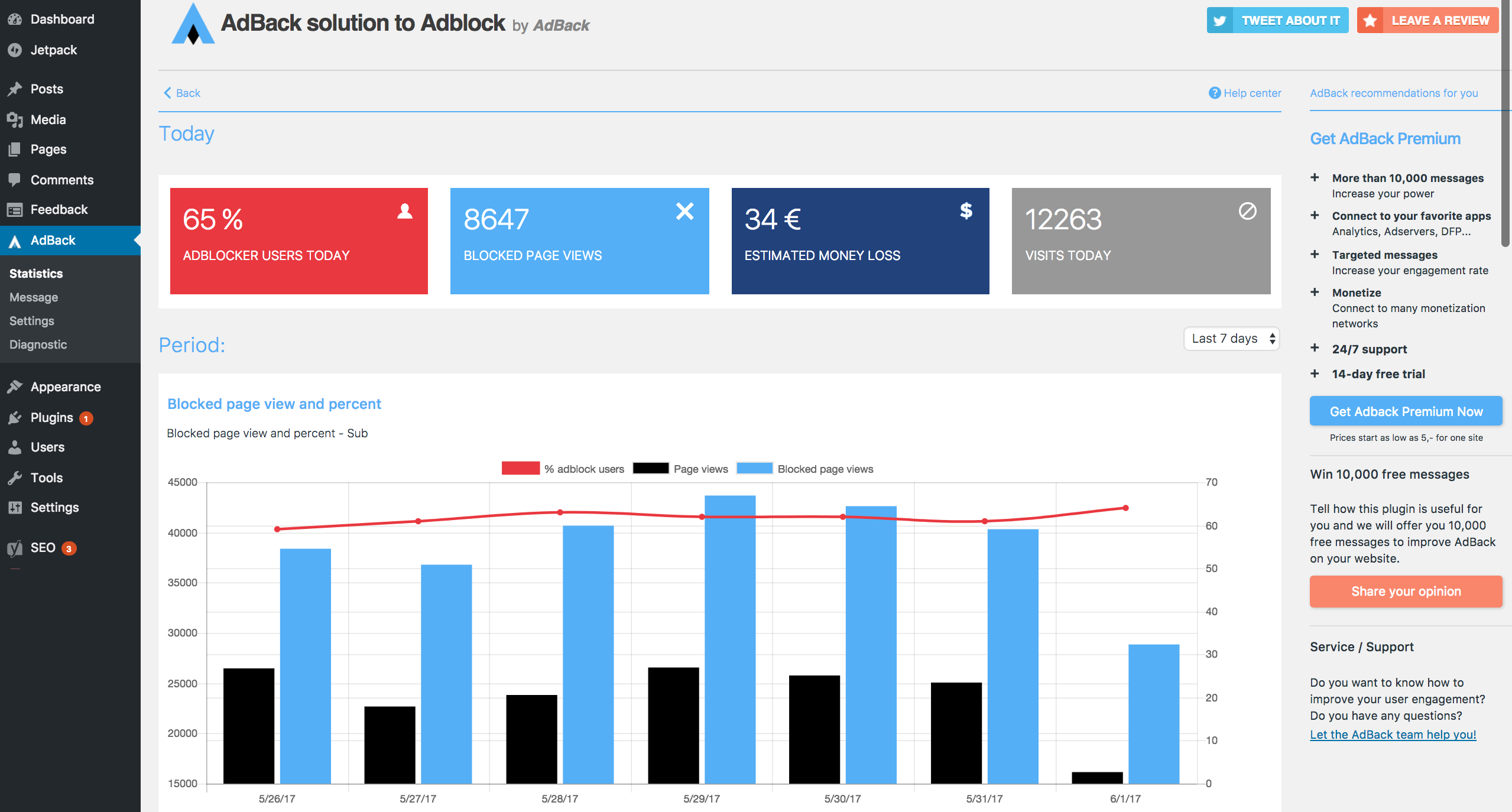
Task: Click Get Adback Premium Now button
Action: click(1406, 411)
